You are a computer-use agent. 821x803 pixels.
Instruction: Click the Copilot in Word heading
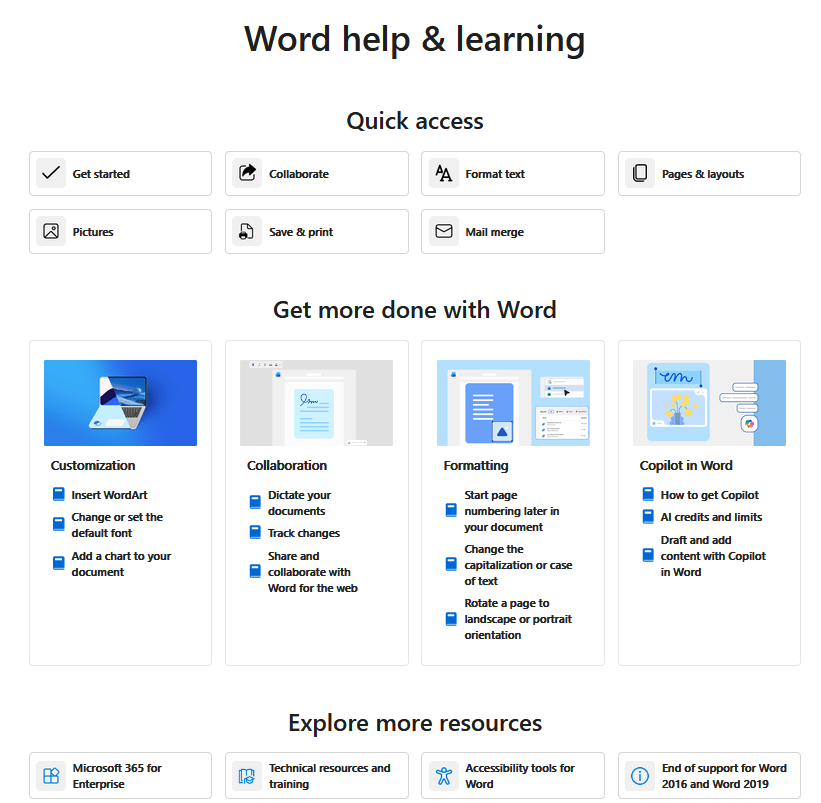pyautogui.click(x=686, y=465)
